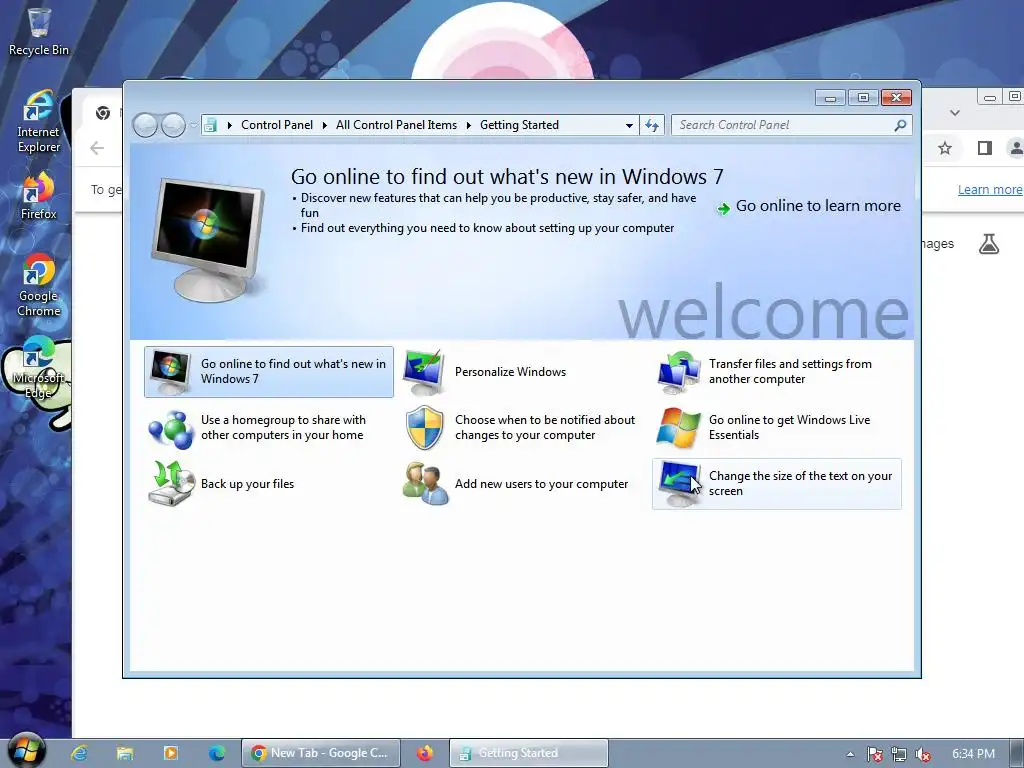Open the Firefox desktop shortcut
1024x768 pixels.
coord(39,196)
